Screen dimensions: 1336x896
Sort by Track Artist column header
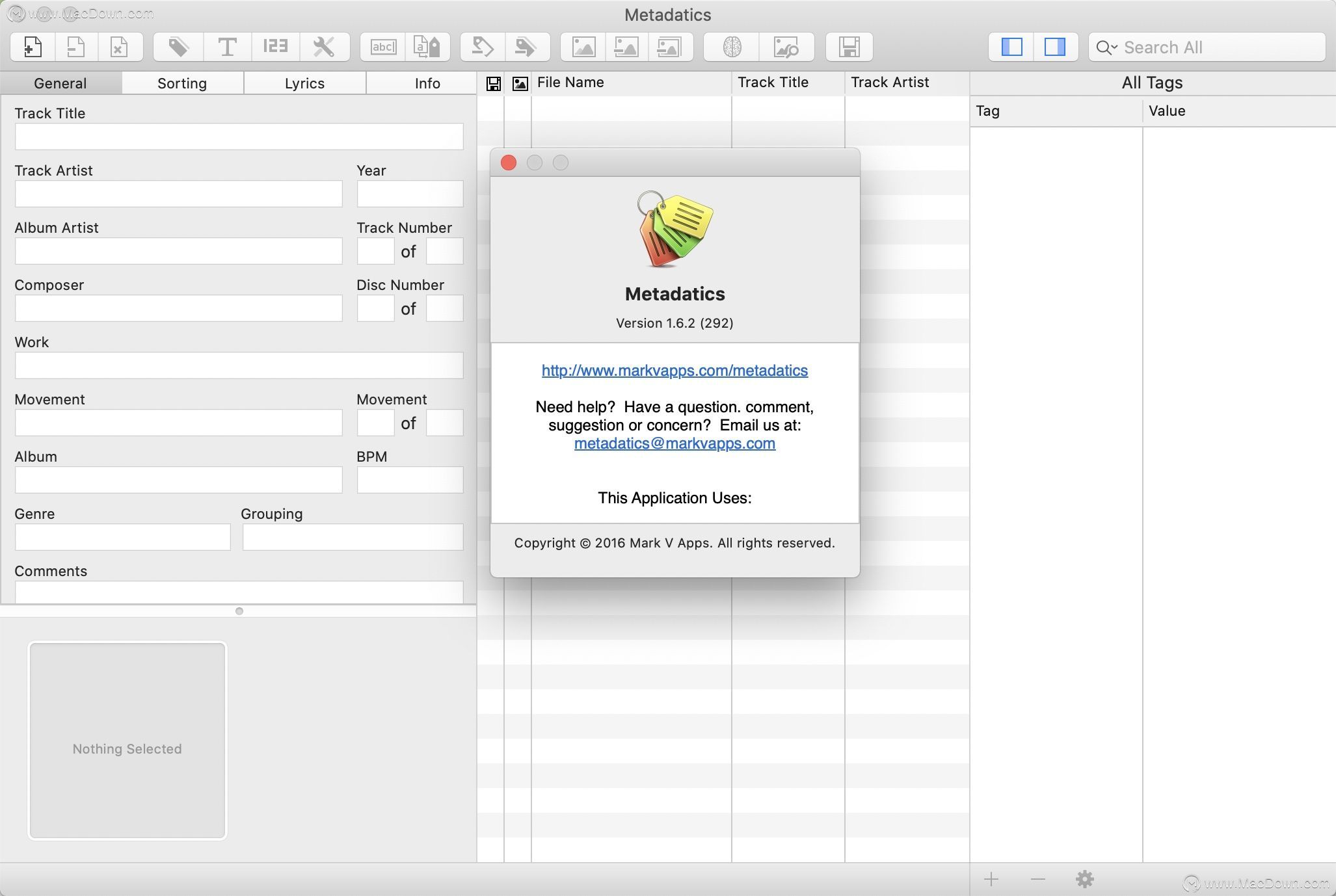tap(907, 83)
